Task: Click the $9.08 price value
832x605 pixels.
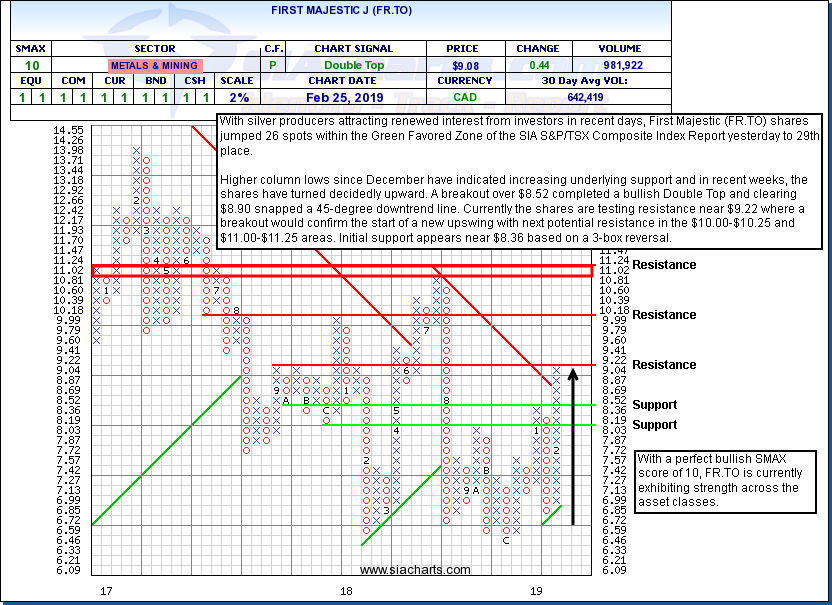Action: tap(465, 65)
